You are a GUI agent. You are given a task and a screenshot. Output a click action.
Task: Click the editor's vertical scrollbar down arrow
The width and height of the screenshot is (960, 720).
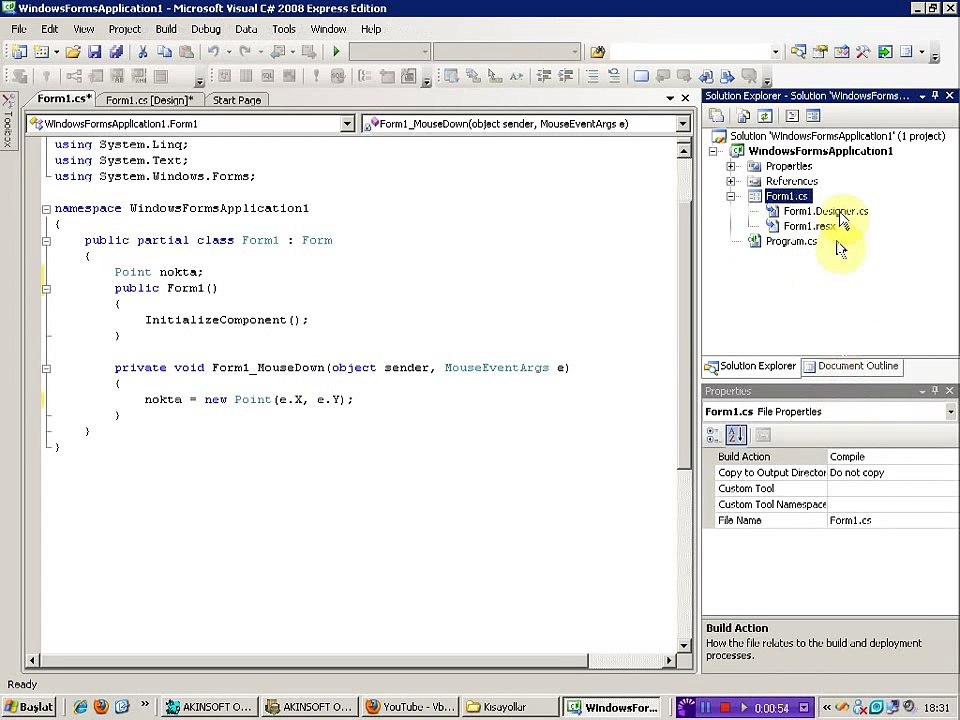684,645
